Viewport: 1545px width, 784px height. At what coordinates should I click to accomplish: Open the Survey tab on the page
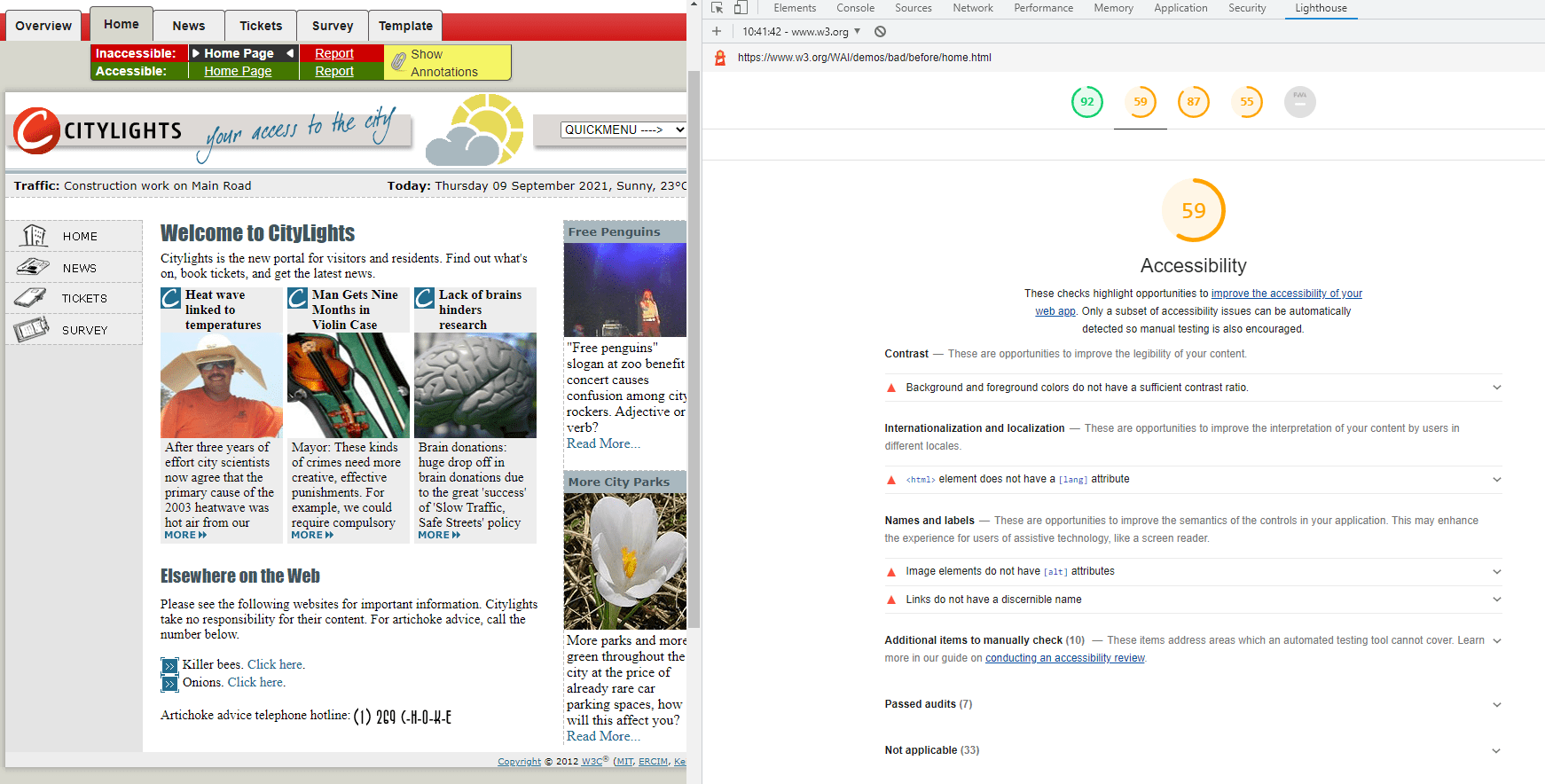pos(332,26)
